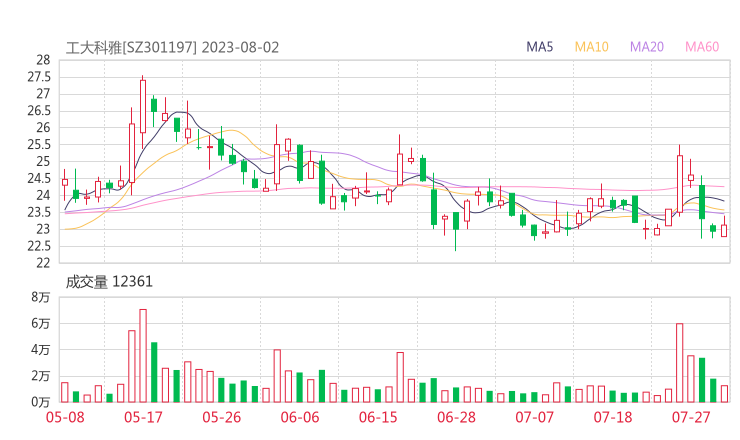740x440 pixels.
Task: Click the MA5 legend label
Action: coord(539,47)
